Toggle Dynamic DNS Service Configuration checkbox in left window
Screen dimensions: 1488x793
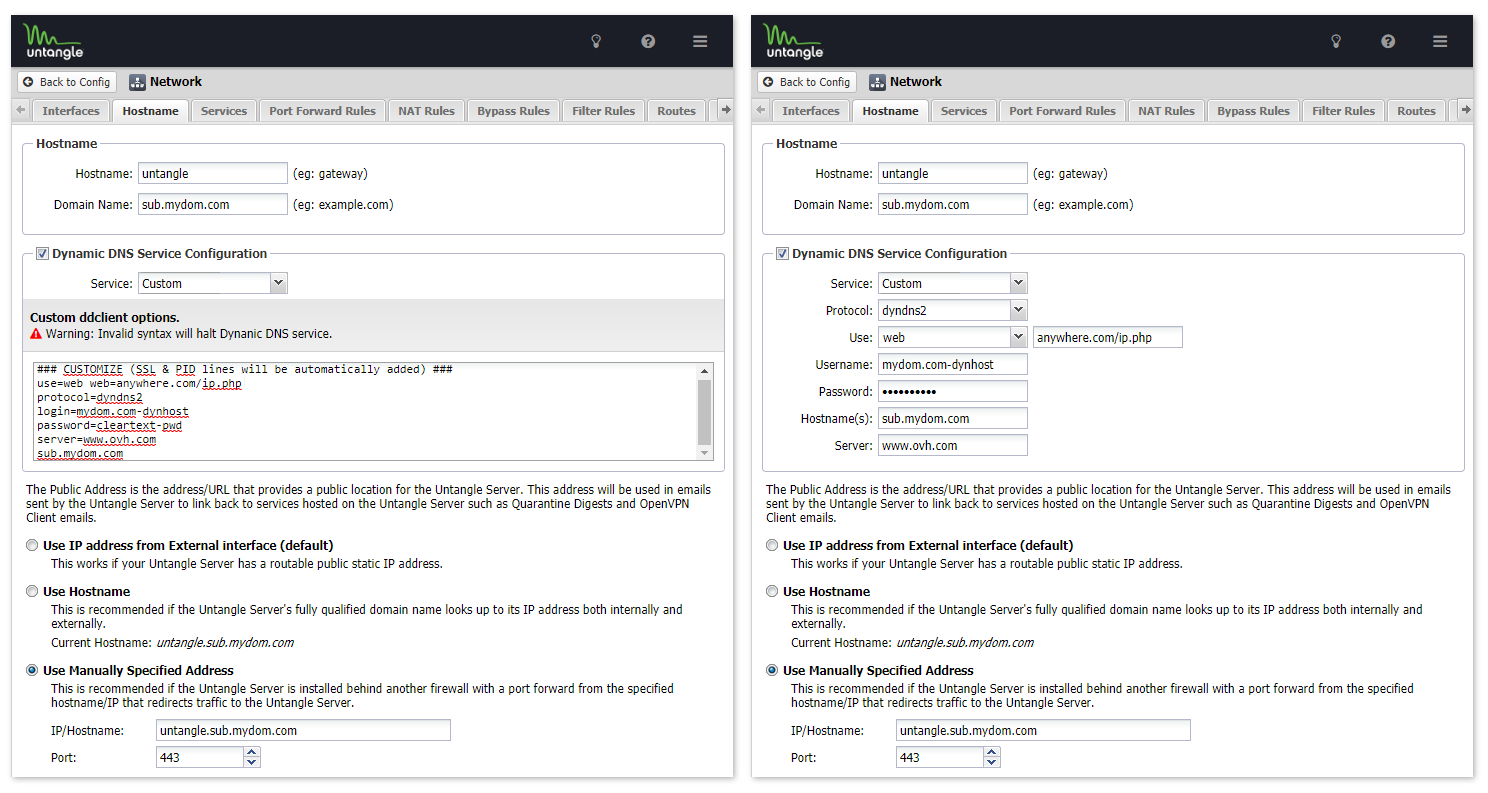coord(42,254)
